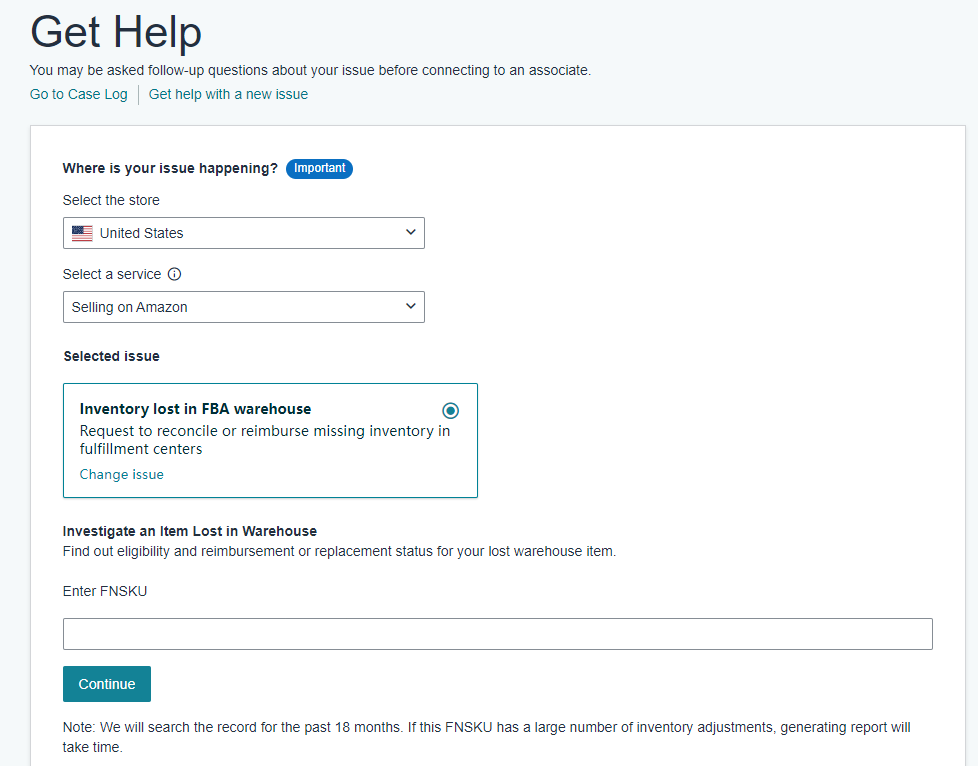Viewport: 978px width, 766px height.
Task: Click the Investigate an Item Lost in Warehouse heading
Action: pyautogui.click(x=190, y=531)
